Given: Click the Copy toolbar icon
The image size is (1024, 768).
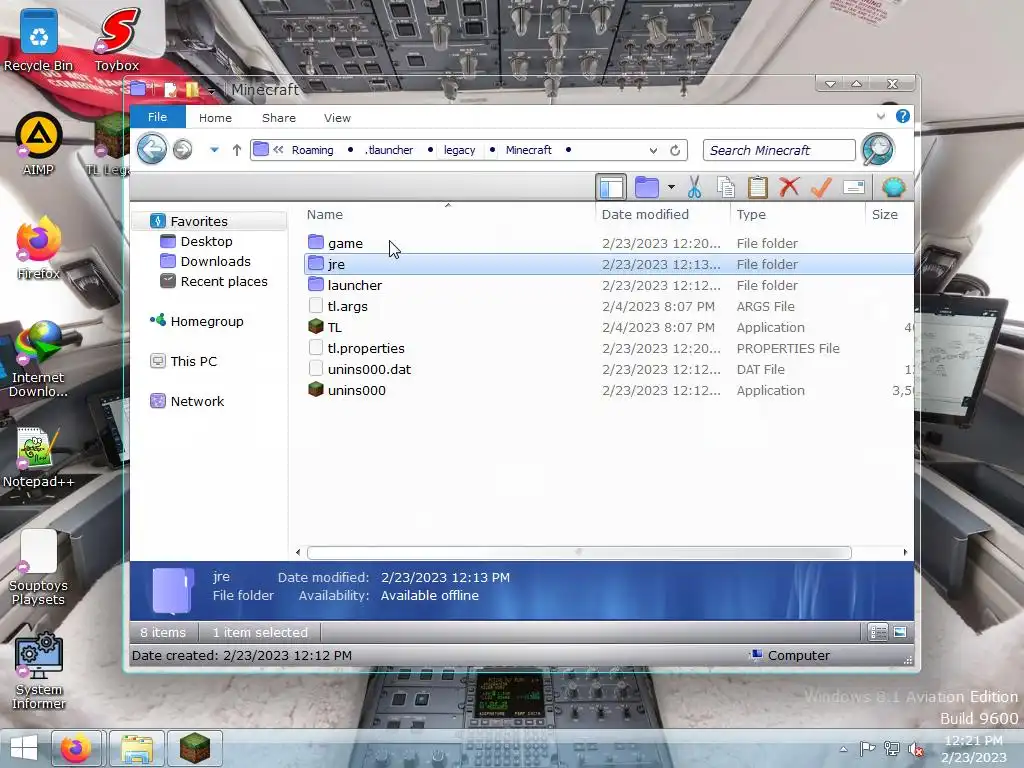Looking at the screenshot, I should (x=726, y=187).
